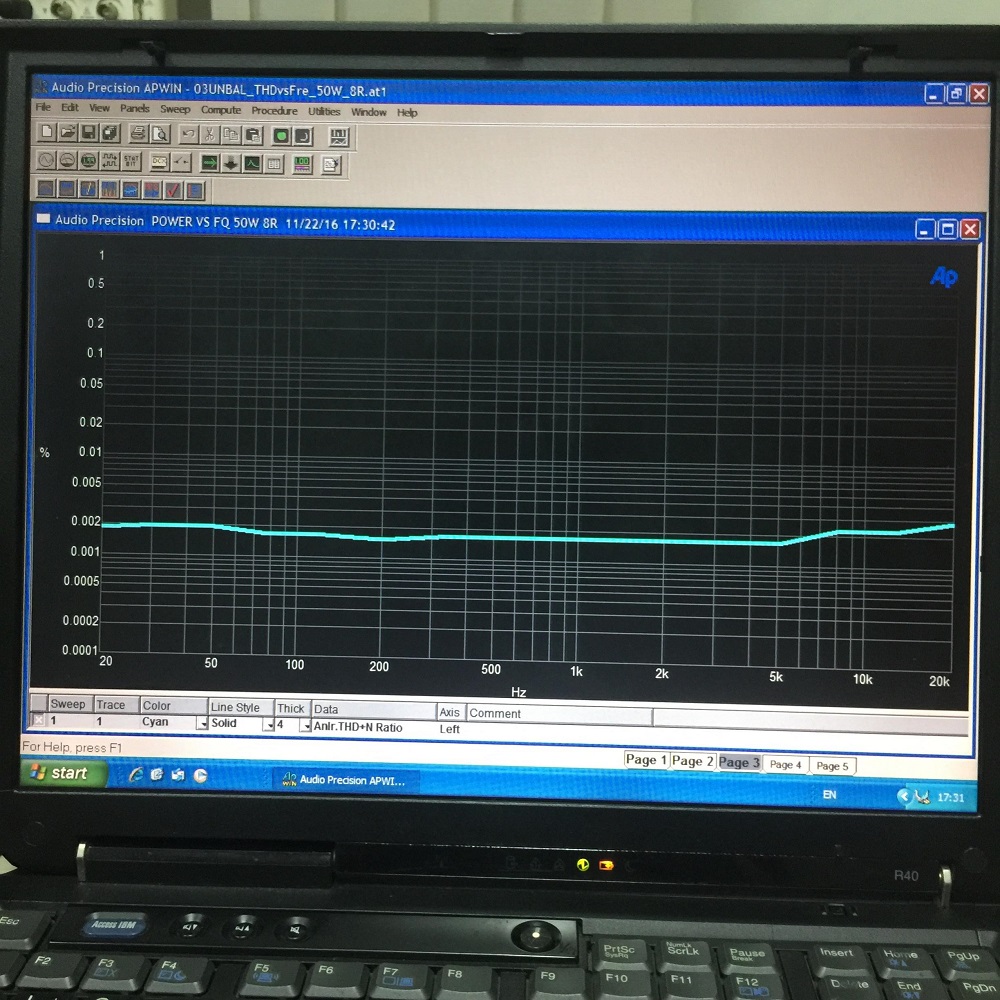
Task: Click the EN language indicator in taskbar
Action: point(829,795)
